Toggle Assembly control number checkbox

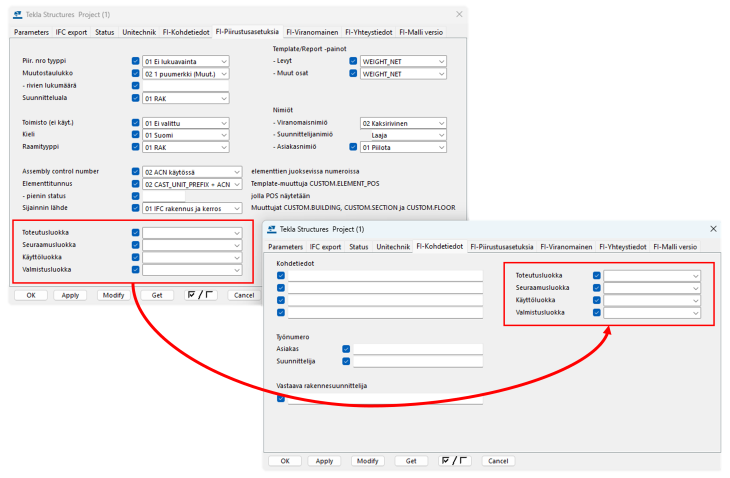pos(135,172)
